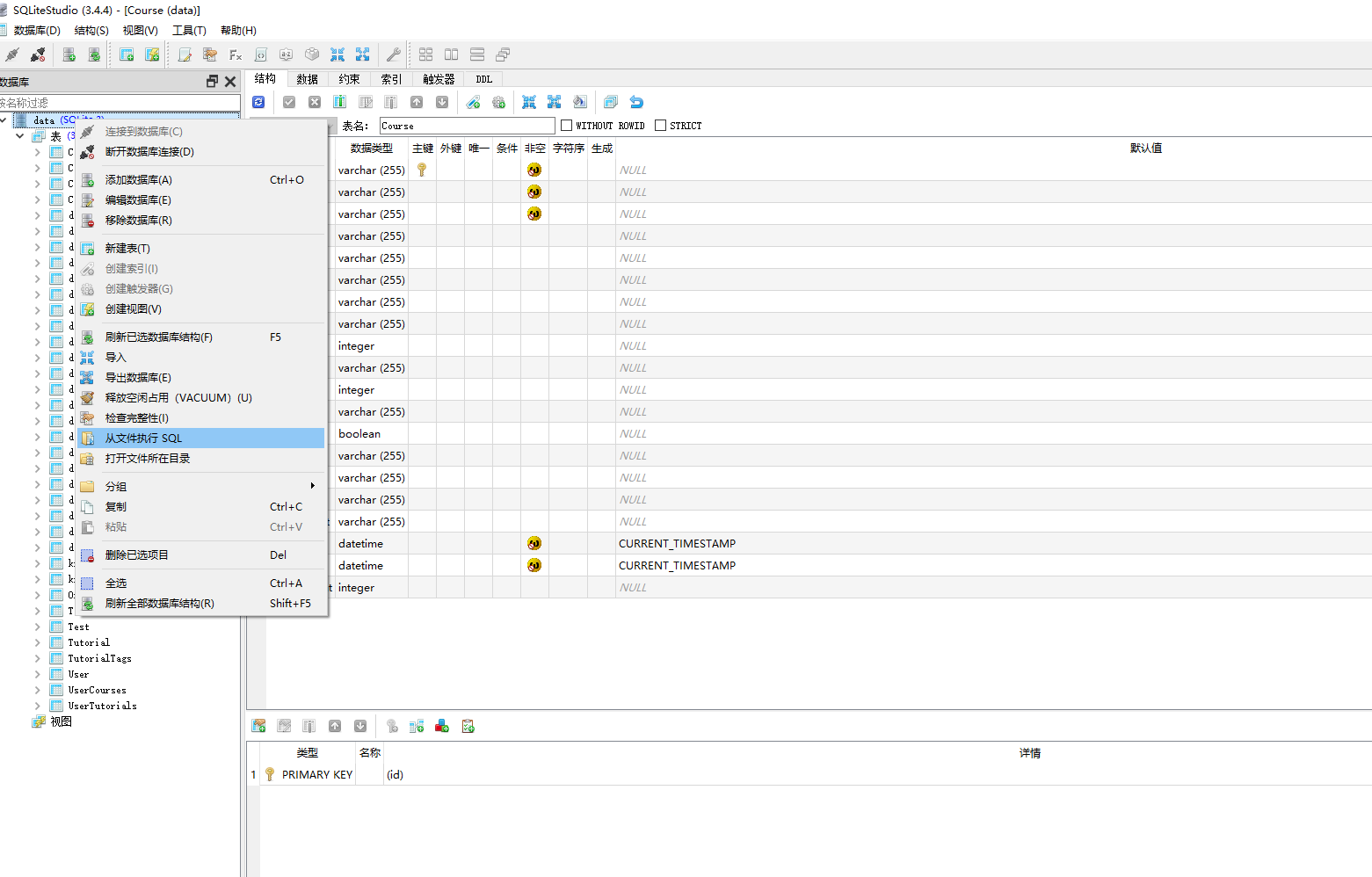Open the SQL functions editor (Fx) icon
The height and width of the screenshot is (877, 1372).
click(236, 54)
